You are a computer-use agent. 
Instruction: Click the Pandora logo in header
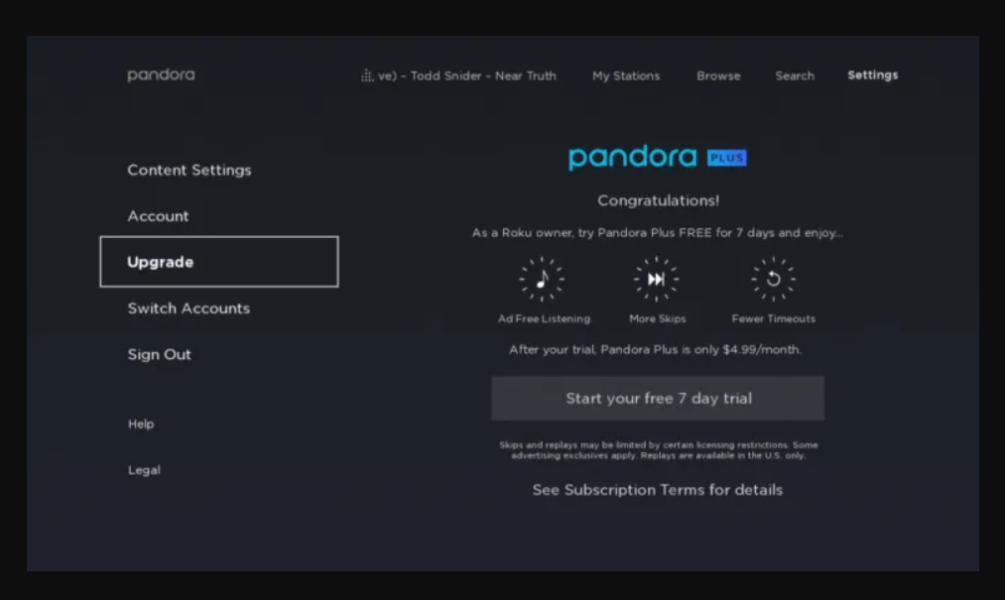tap(161, 75)
